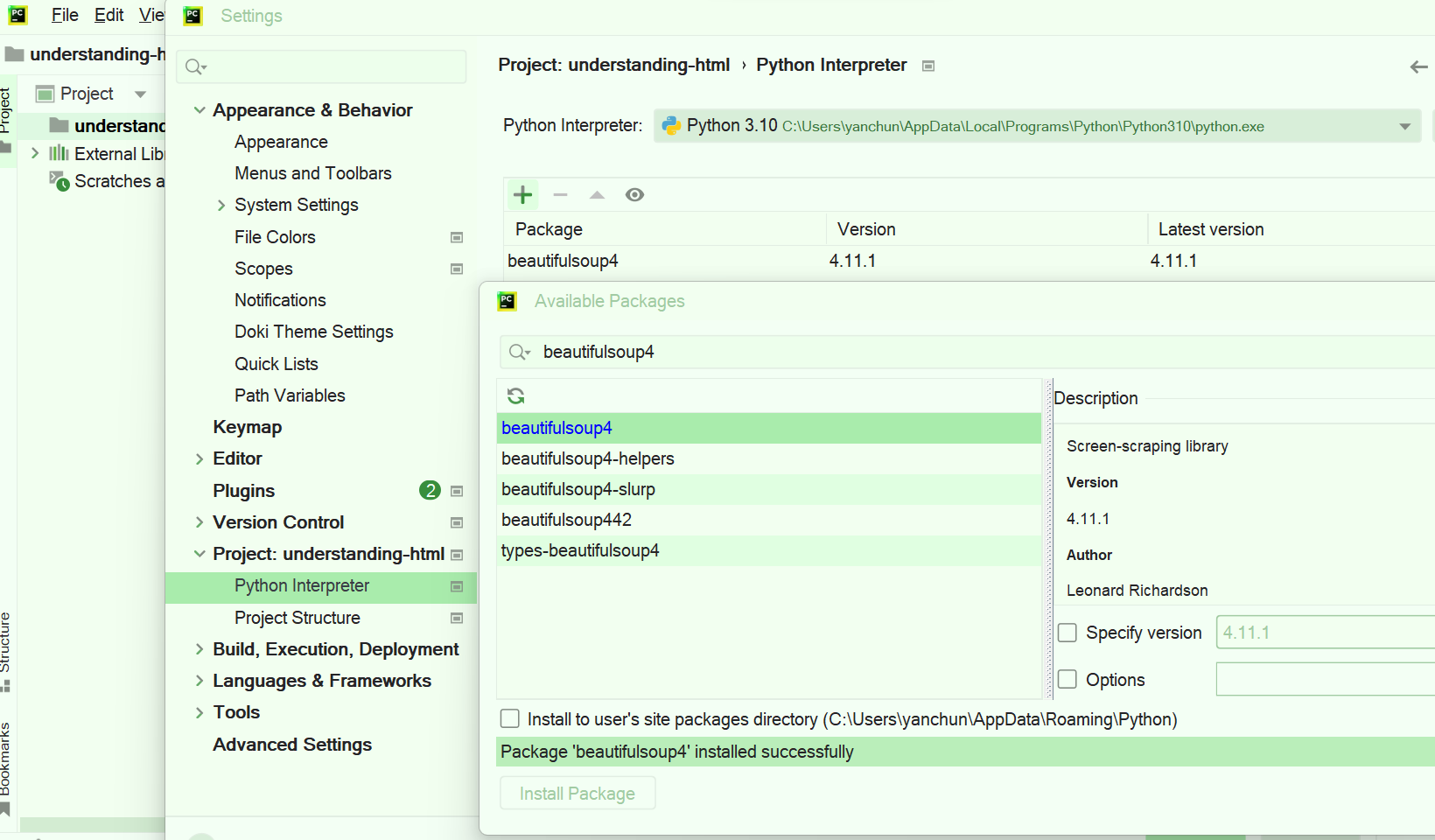Viewport: 1435px width, 840px height.
Task: Click the Python logo in the interpreter field
Action: 671,125
